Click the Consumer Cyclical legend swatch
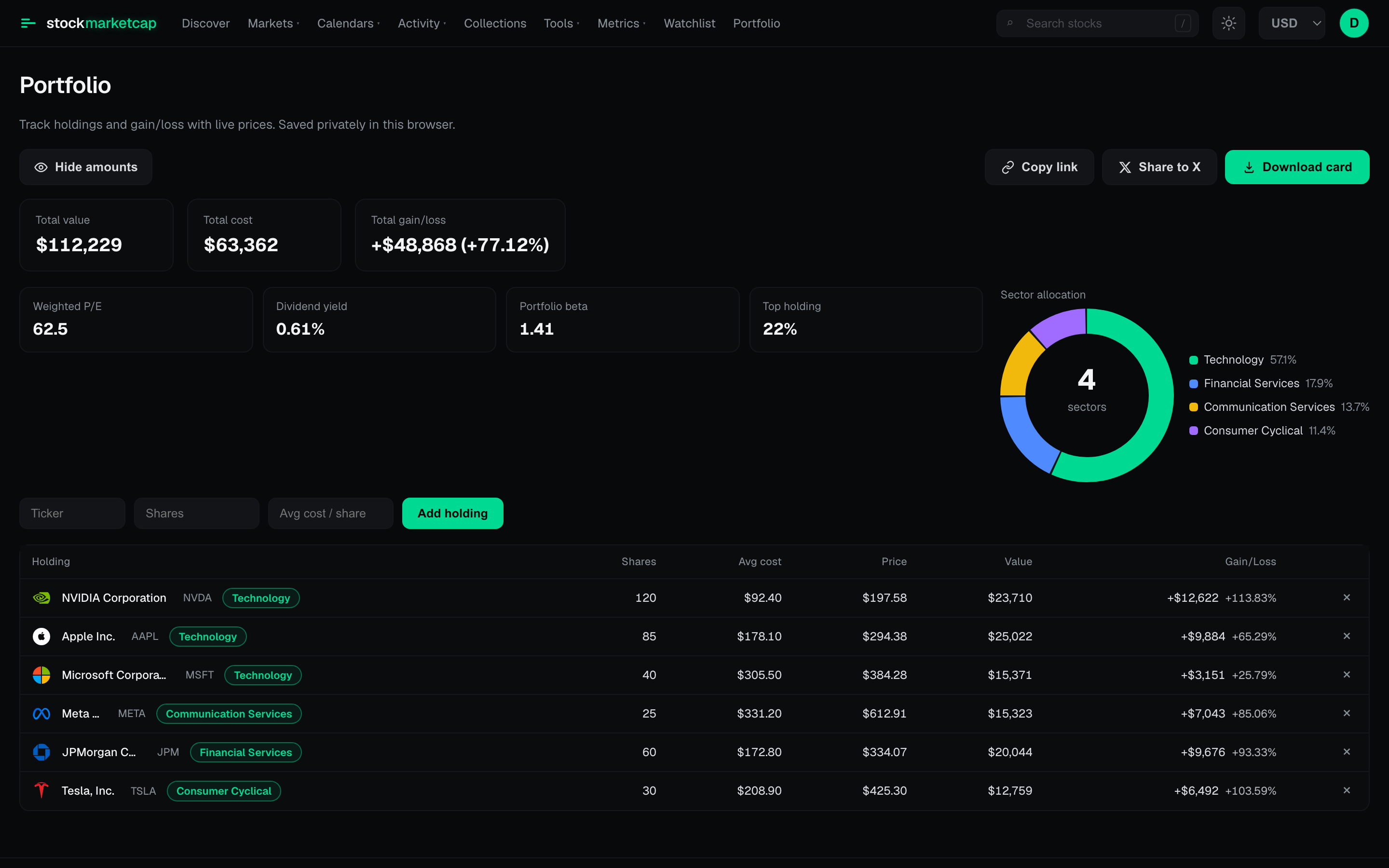This screenshot has width=1389, height=868. [1194, 431]
